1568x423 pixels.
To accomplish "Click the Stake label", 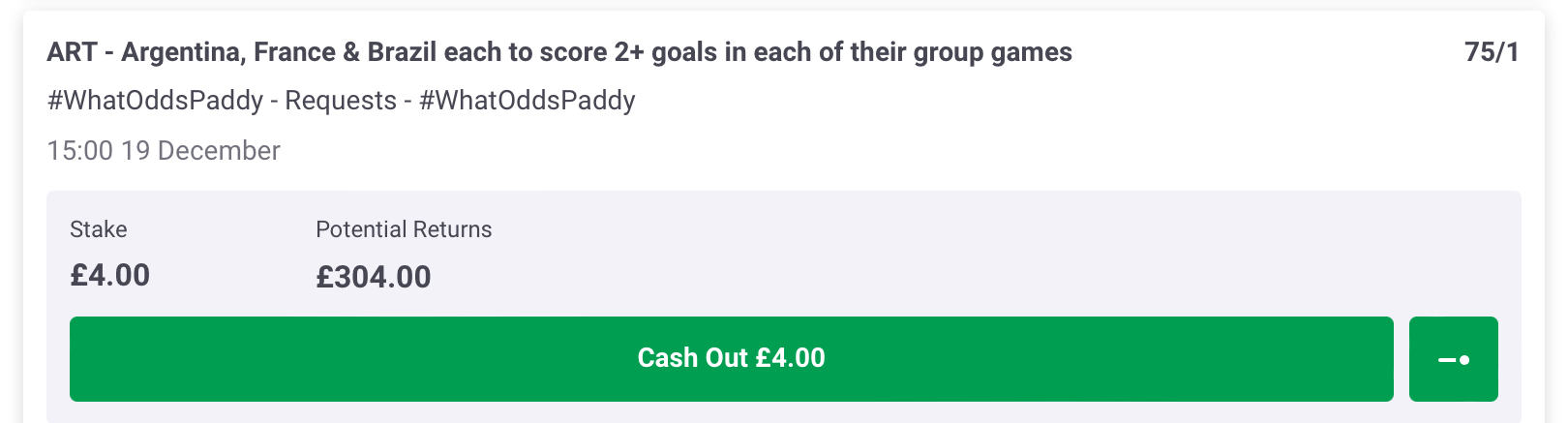I will pyautogui.click(x=99, y=229).
